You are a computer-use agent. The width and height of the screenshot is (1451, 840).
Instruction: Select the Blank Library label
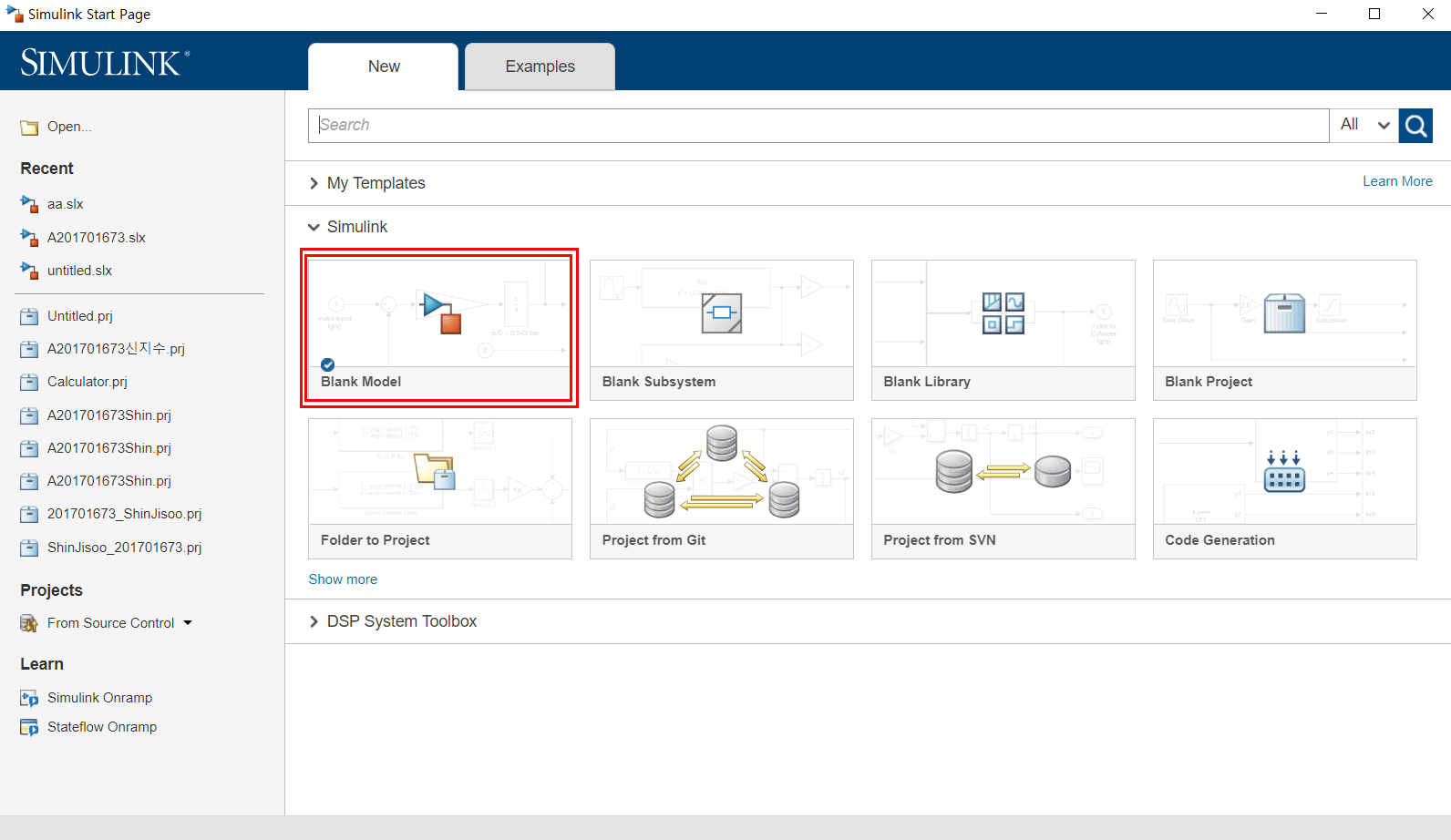pyautogui.click(x=927, y=382)
